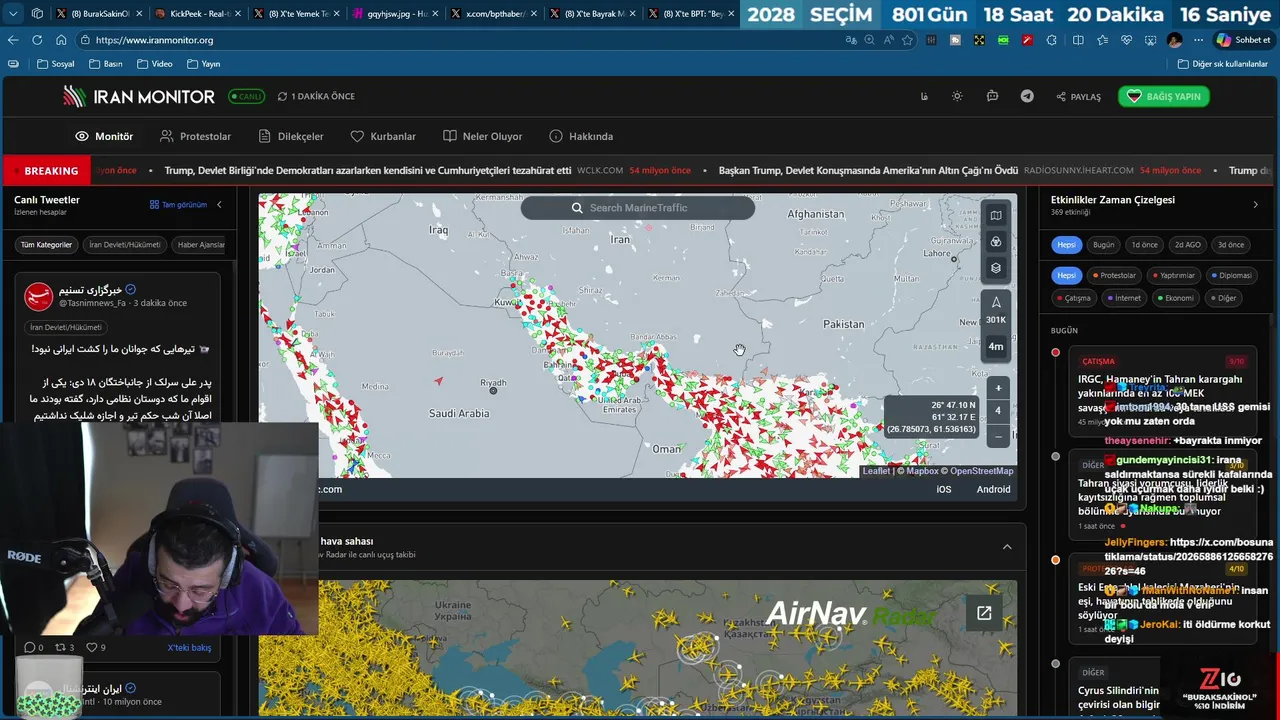Filter events by İnternet category
The height and width of the screenshot is (720, 1280).
pyautogui.click(x=1124, y=297)
